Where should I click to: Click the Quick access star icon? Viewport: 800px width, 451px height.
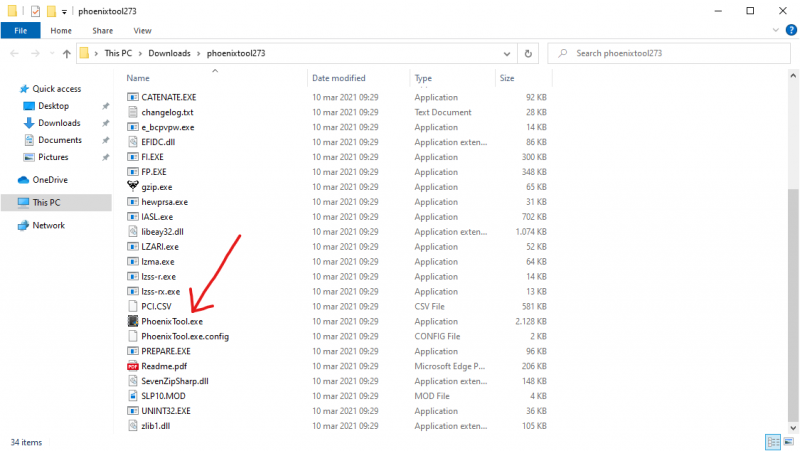[x=23, y=89]
